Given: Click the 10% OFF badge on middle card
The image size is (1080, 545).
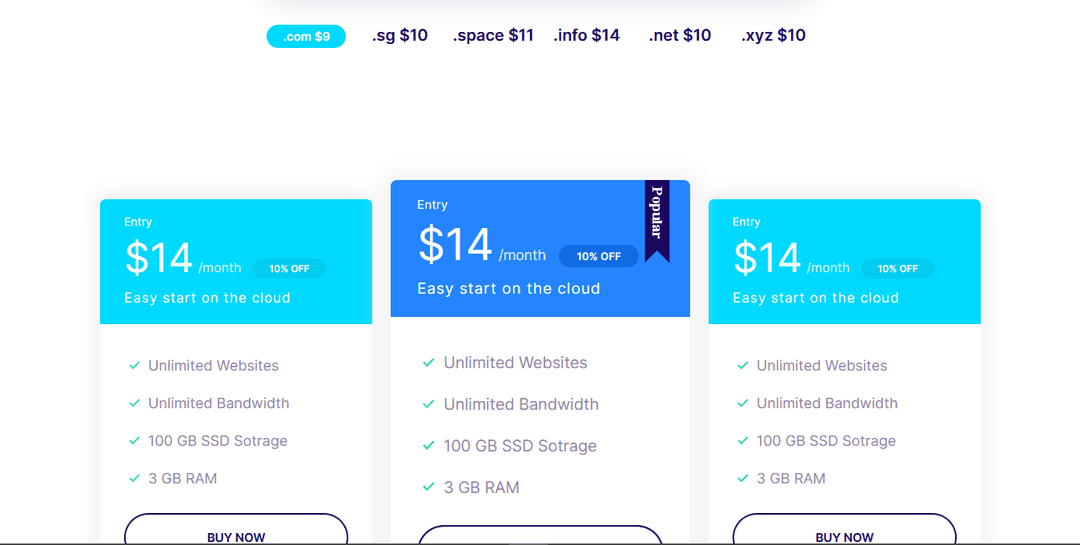Looking at the screenshot, I should [x=599, y=256].
